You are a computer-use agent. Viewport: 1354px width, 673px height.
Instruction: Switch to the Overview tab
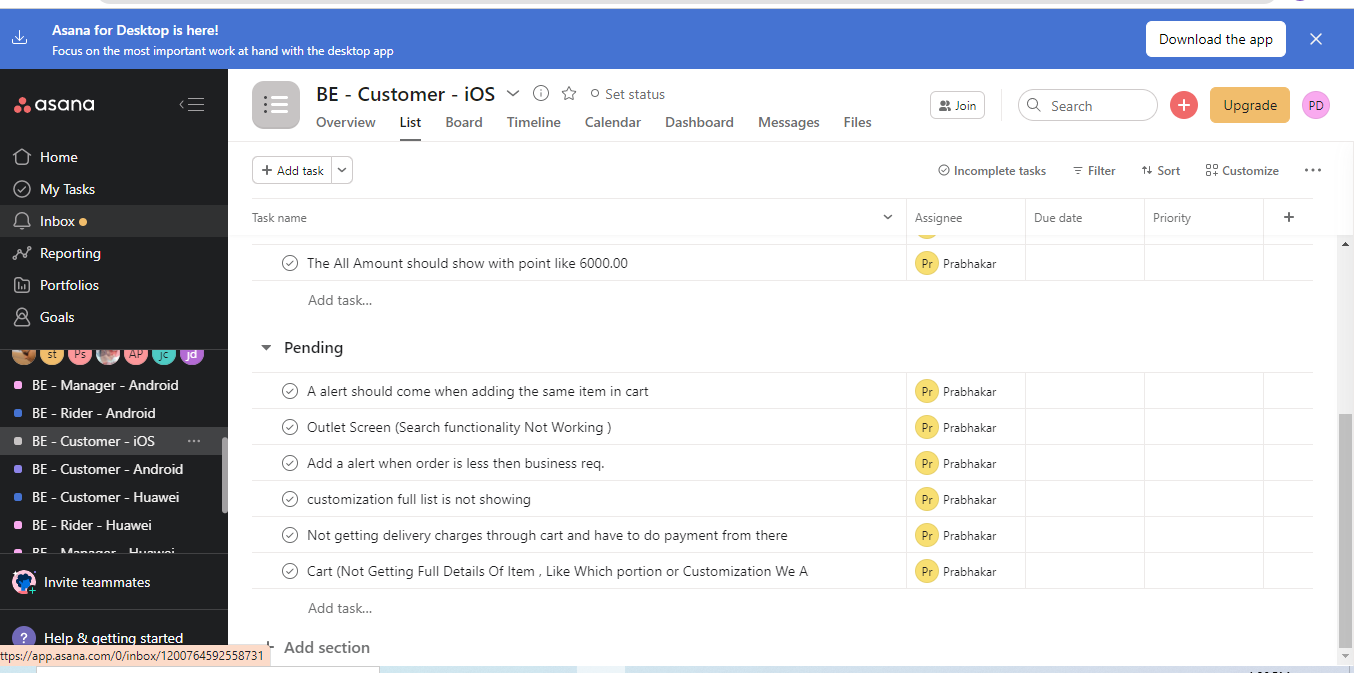[x=346, y=122]
